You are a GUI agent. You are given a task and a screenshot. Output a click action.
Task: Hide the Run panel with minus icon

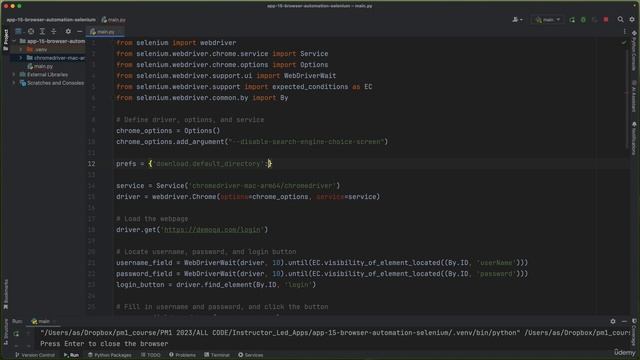[624, 322]
